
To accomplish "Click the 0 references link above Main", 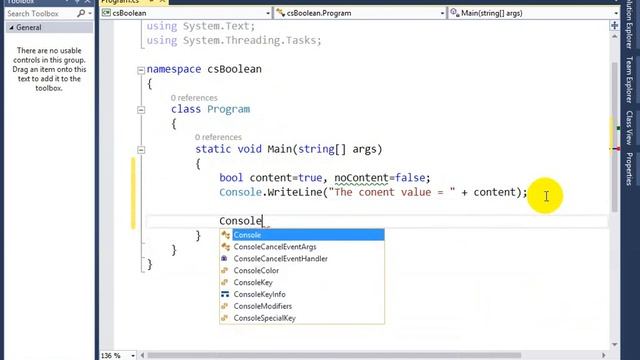I will tap(218, 137).
